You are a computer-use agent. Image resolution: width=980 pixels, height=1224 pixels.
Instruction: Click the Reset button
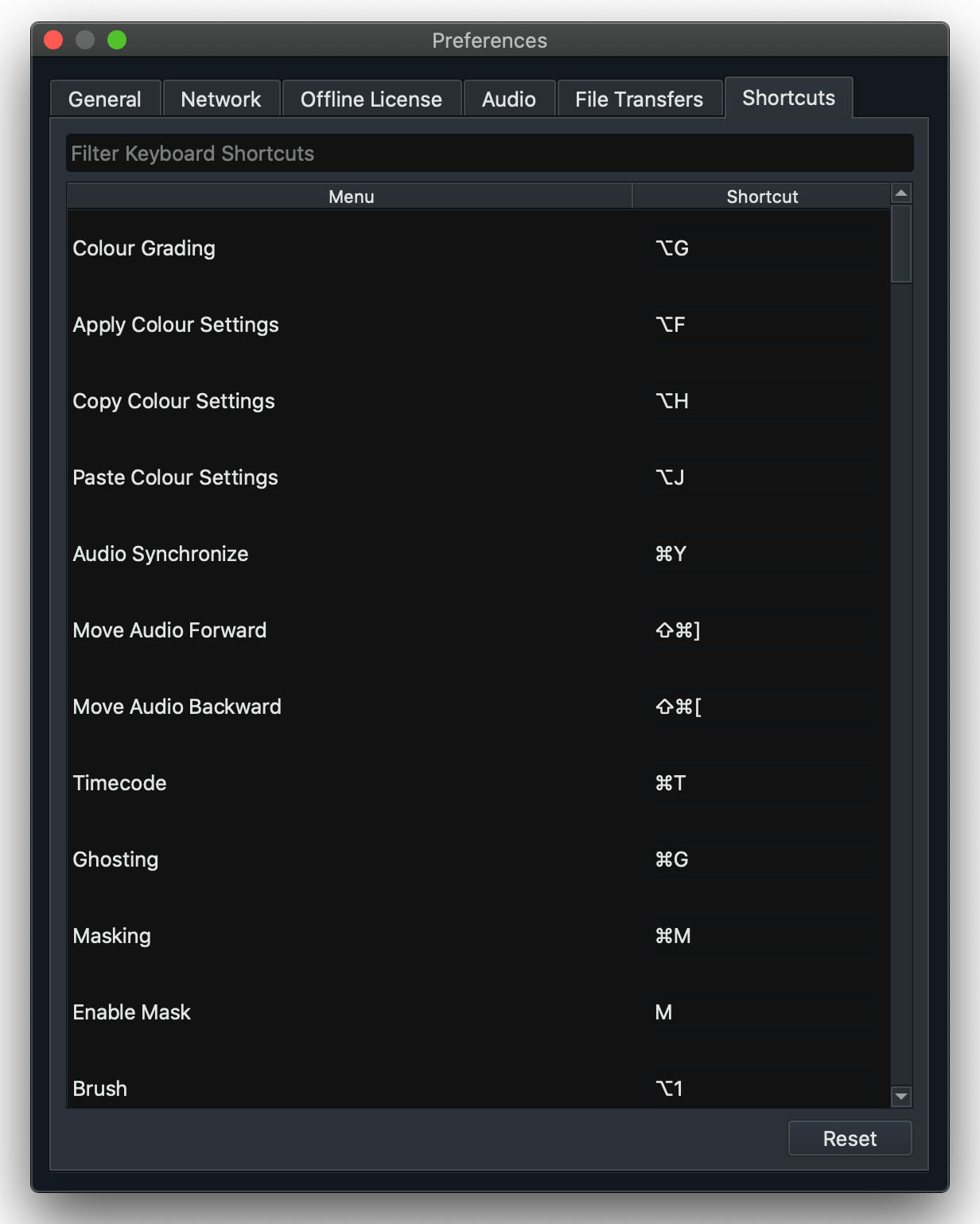[x=849, y=1139]
